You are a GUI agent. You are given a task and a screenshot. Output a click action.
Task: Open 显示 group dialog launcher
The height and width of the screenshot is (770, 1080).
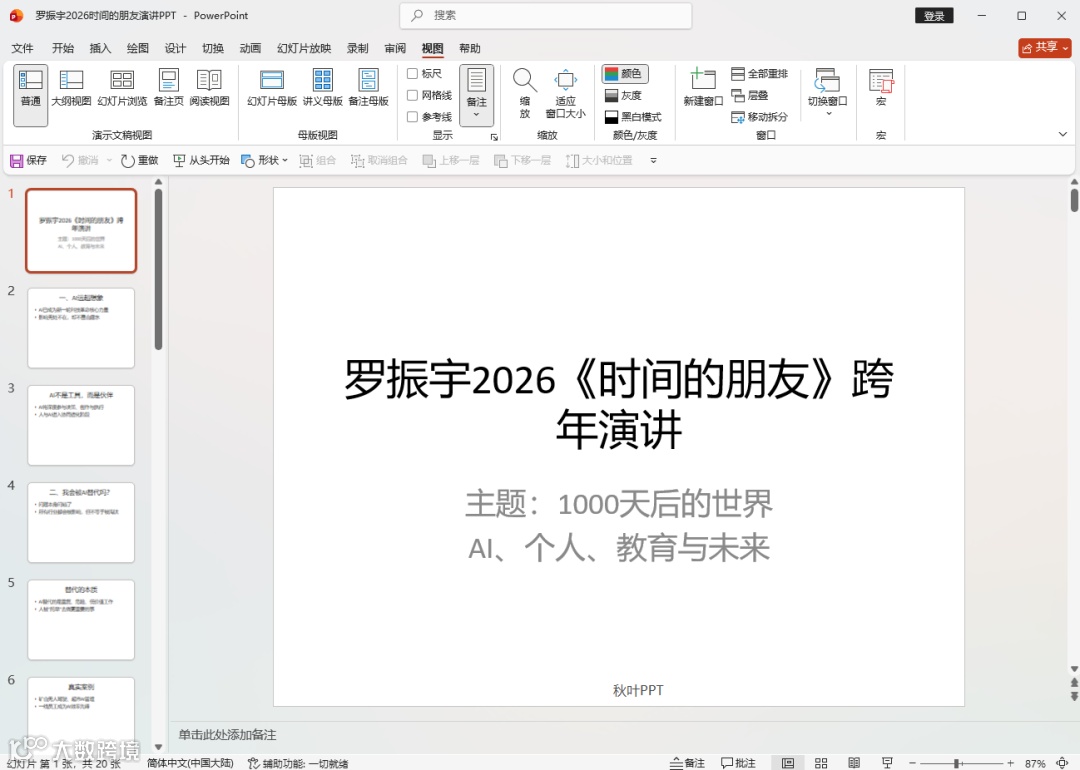[494, 137]
